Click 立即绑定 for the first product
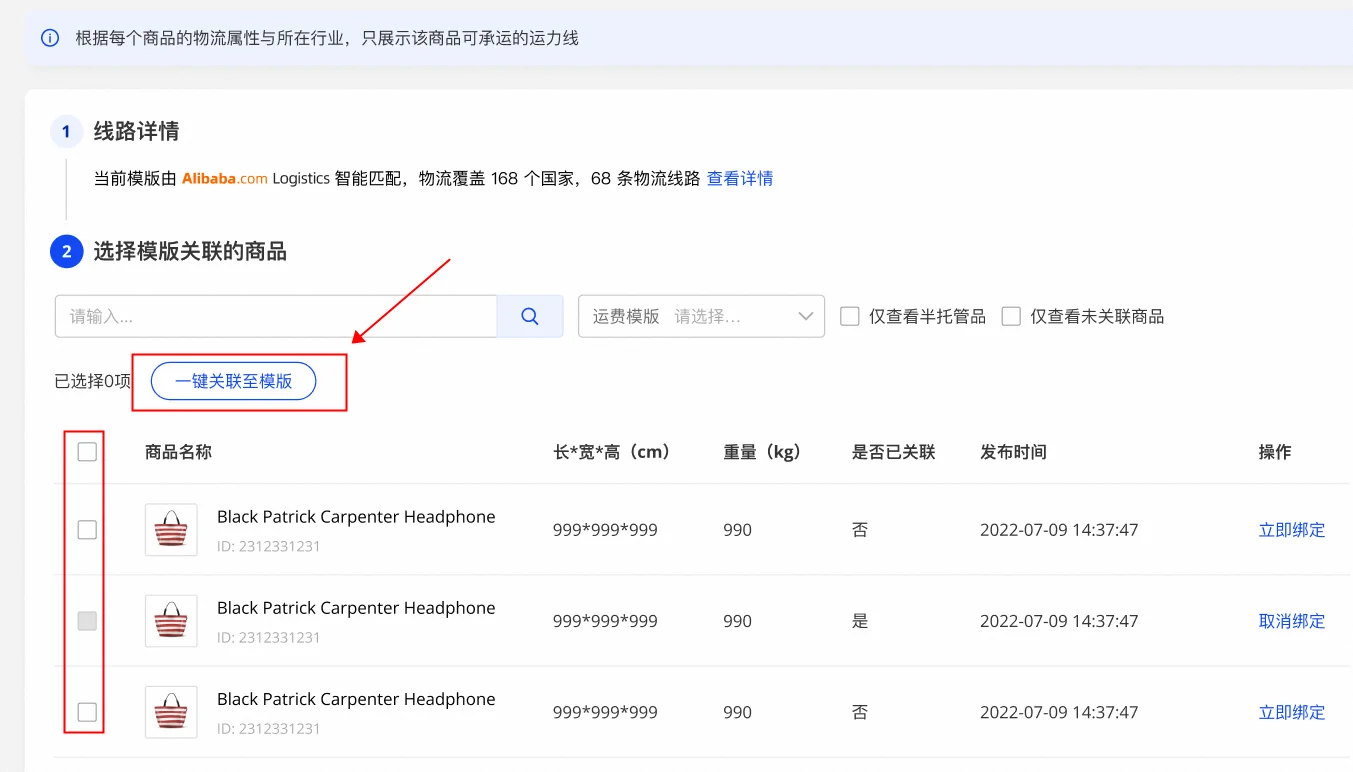Viewport: 1353px width, 772px height. coord(1291,530)
